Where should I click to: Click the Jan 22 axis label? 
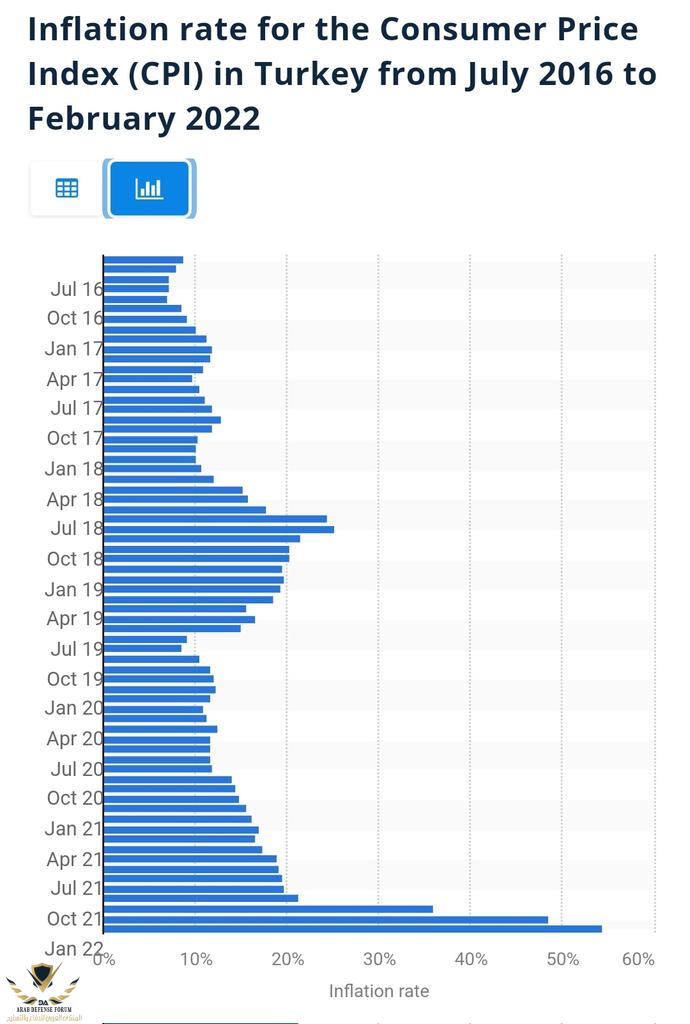tap(74, 948)
